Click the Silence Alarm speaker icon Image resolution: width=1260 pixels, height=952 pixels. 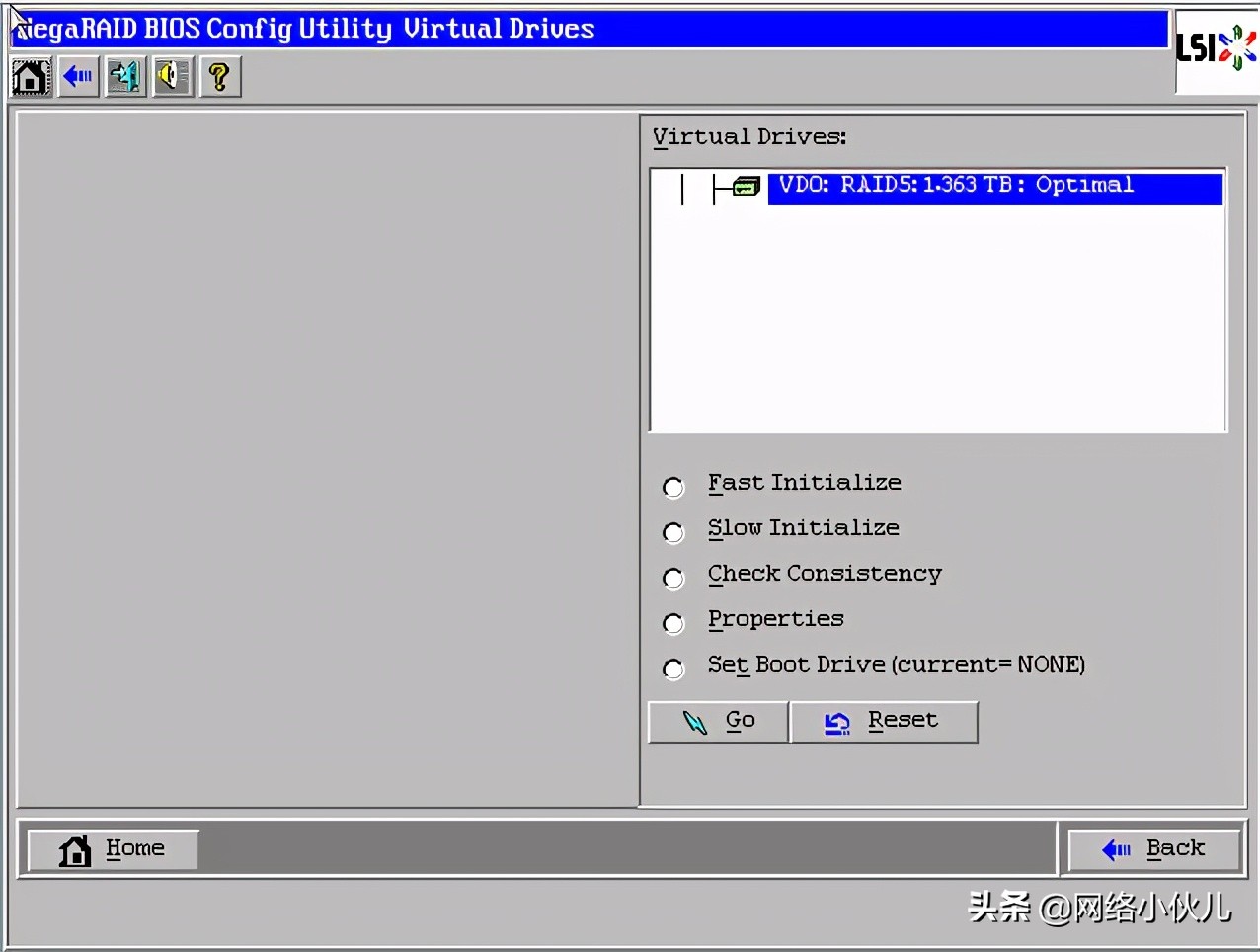pyautogui.click(x=172, y=76)
